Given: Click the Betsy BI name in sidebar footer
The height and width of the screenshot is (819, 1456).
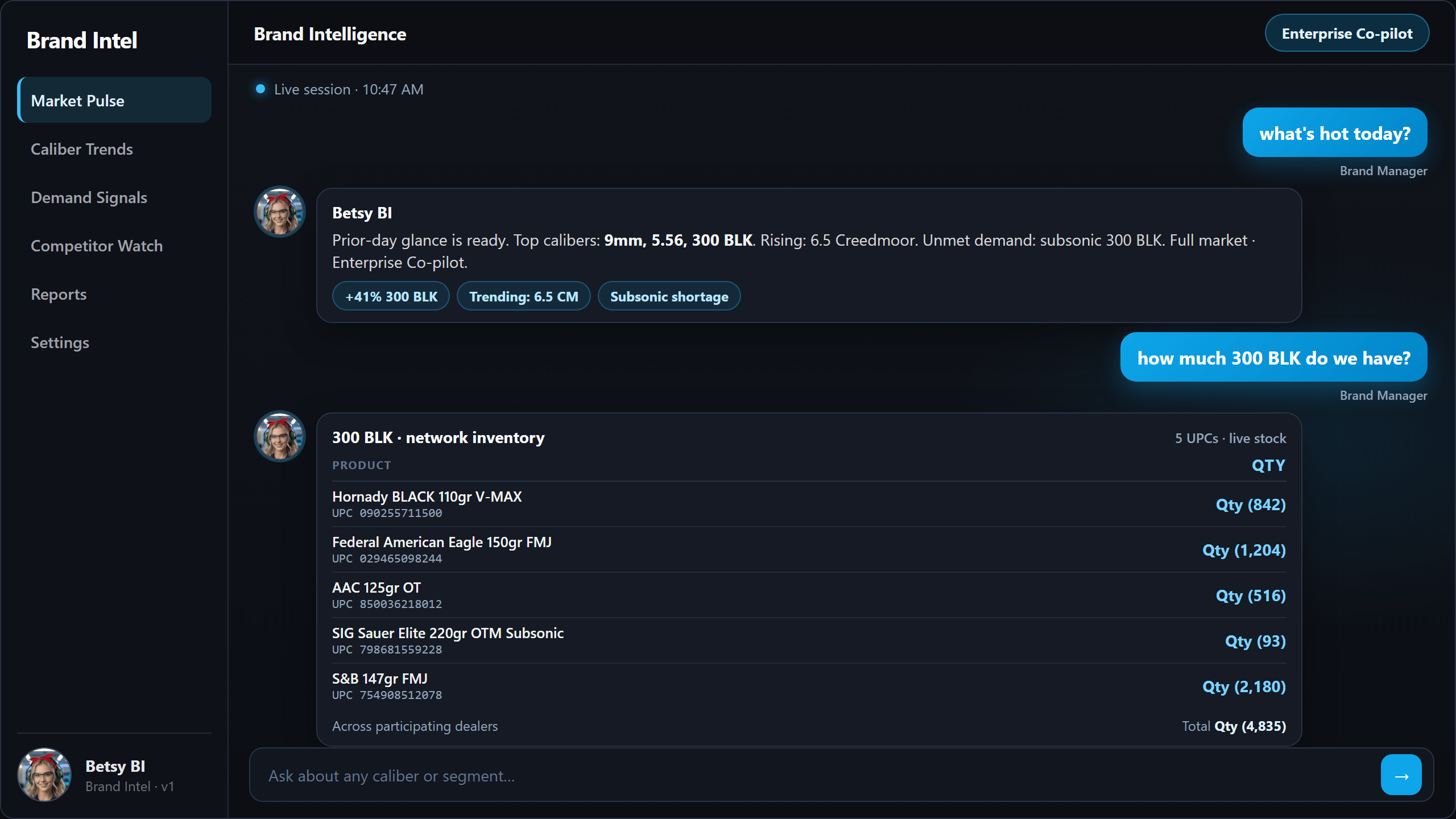Looking at the screenshot, I should 115,766.
